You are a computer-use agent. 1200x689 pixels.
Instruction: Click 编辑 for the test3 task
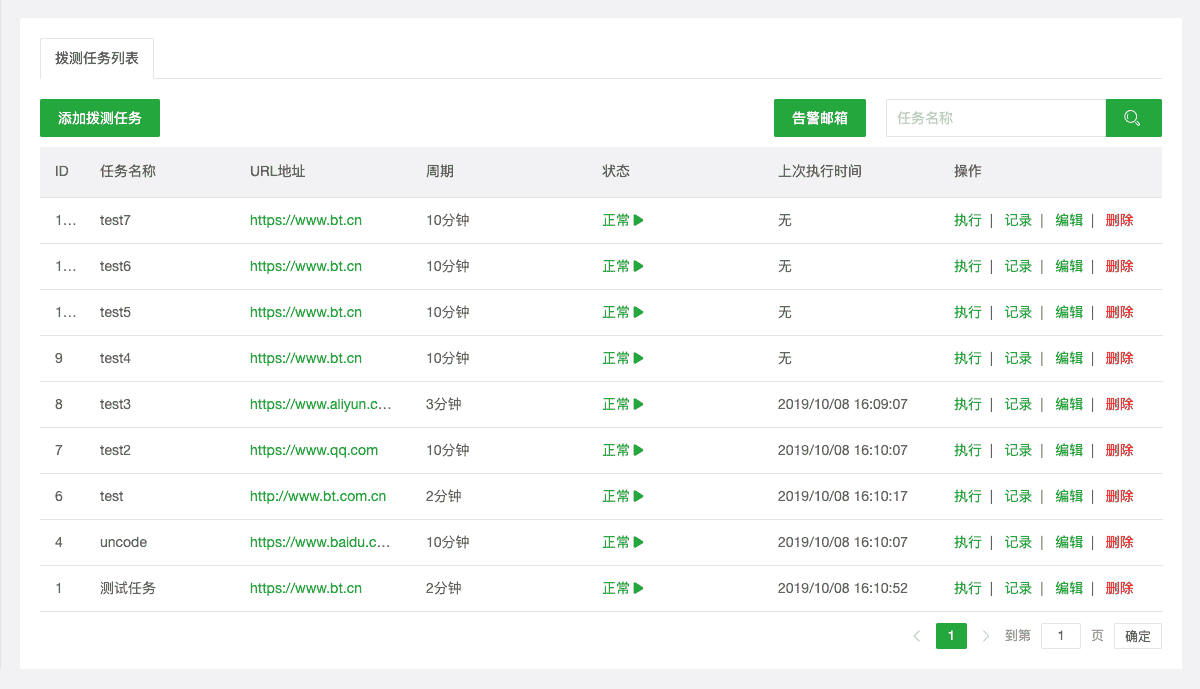coord(1069,404)
